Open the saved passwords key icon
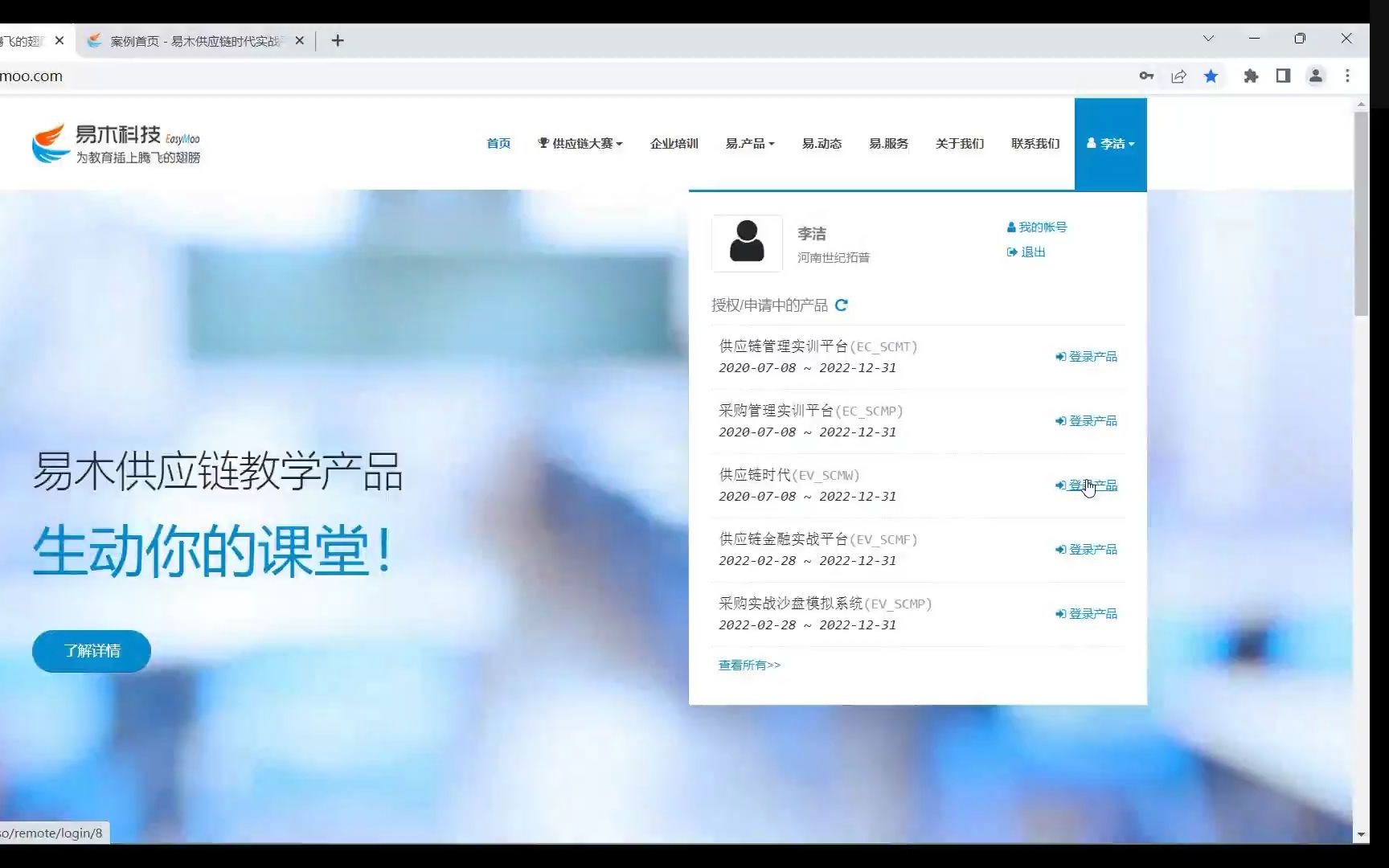 [1146, 76]
